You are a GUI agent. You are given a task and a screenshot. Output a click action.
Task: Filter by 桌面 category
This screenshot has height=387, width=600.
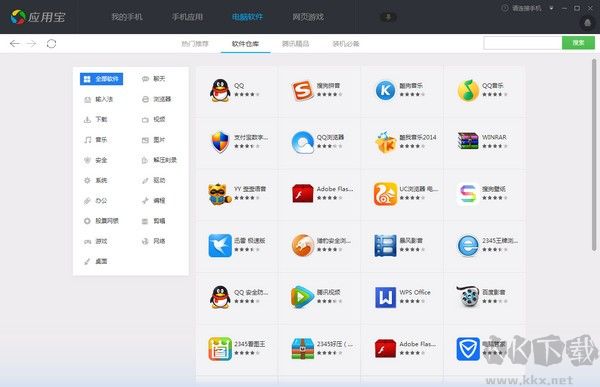click(x=95, y=261)
